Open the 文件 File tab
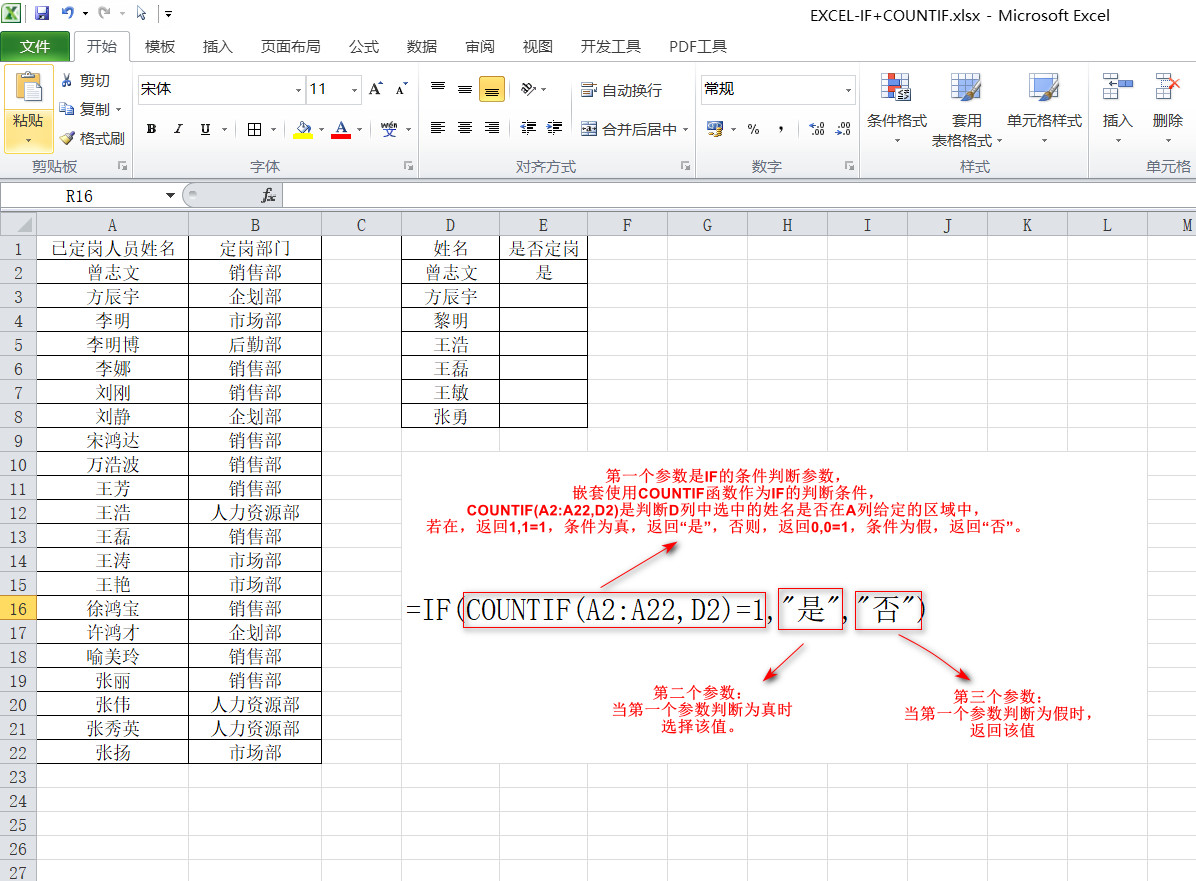The width and height of the screenshot is (1196, 881). click(35, 47)
